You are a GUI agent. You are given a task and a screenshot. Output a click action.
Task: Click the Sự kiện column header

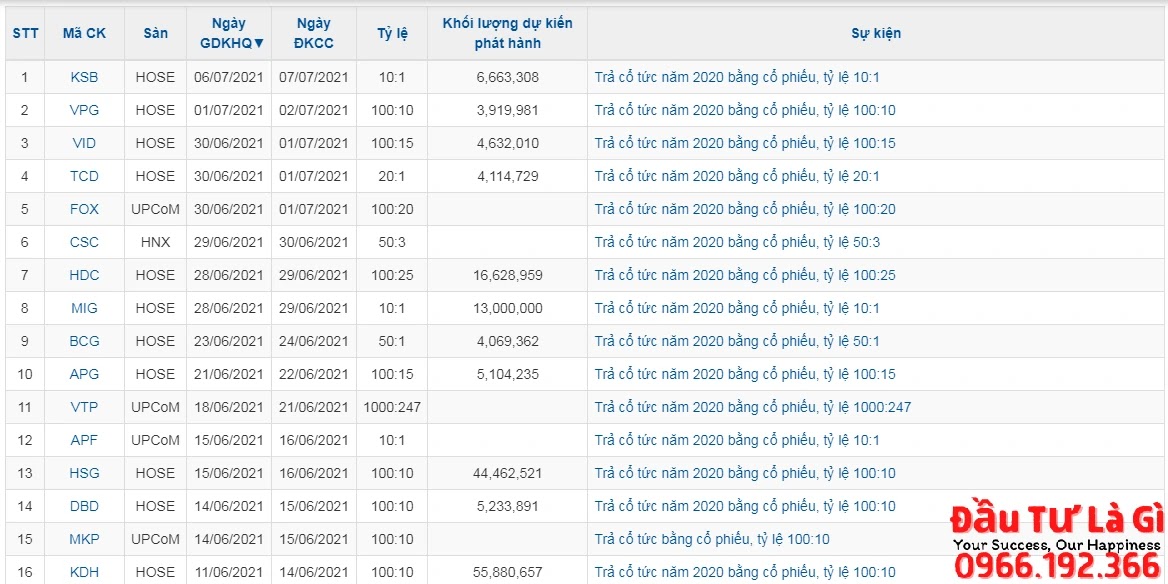click(x=876, y=34)
